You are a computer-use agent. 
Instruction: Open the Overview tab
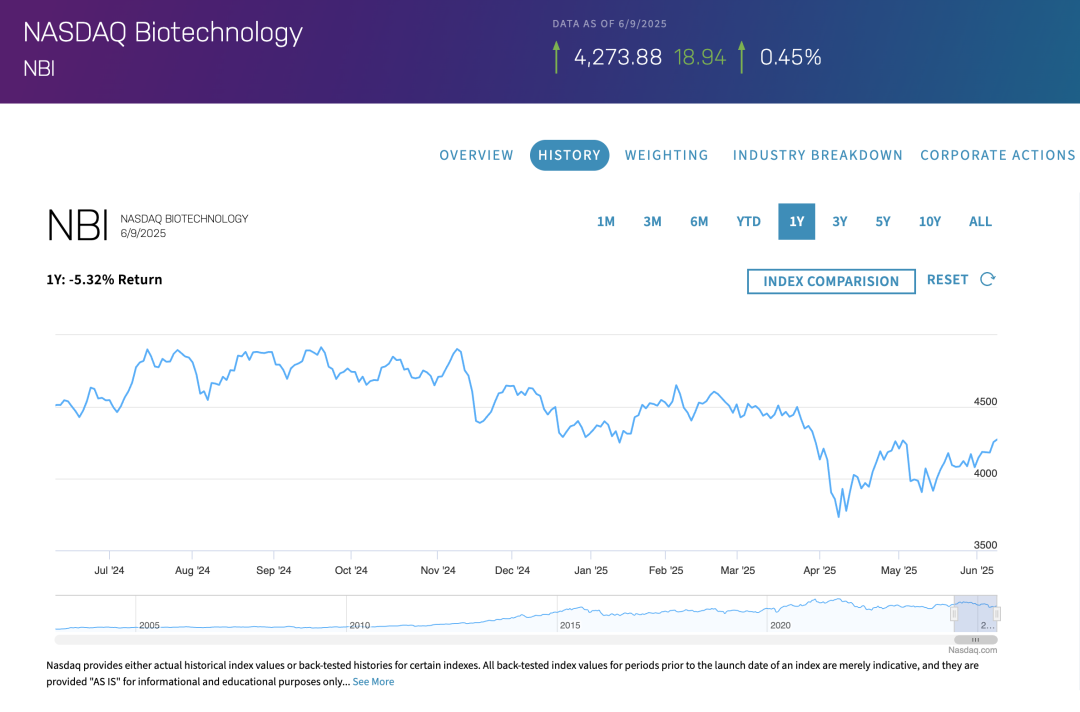point(477,155)
